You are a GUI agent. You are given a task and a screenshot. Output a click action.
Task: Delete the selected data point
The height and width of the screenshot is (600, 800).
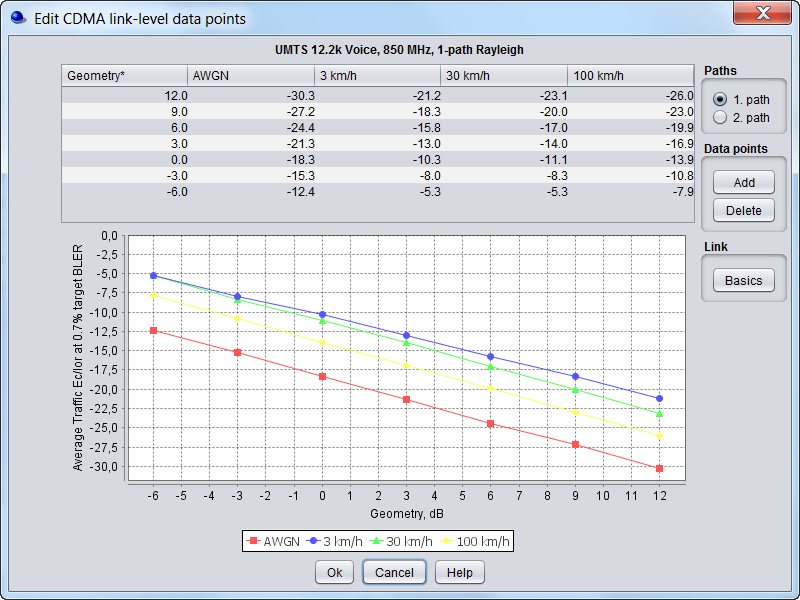743,210
